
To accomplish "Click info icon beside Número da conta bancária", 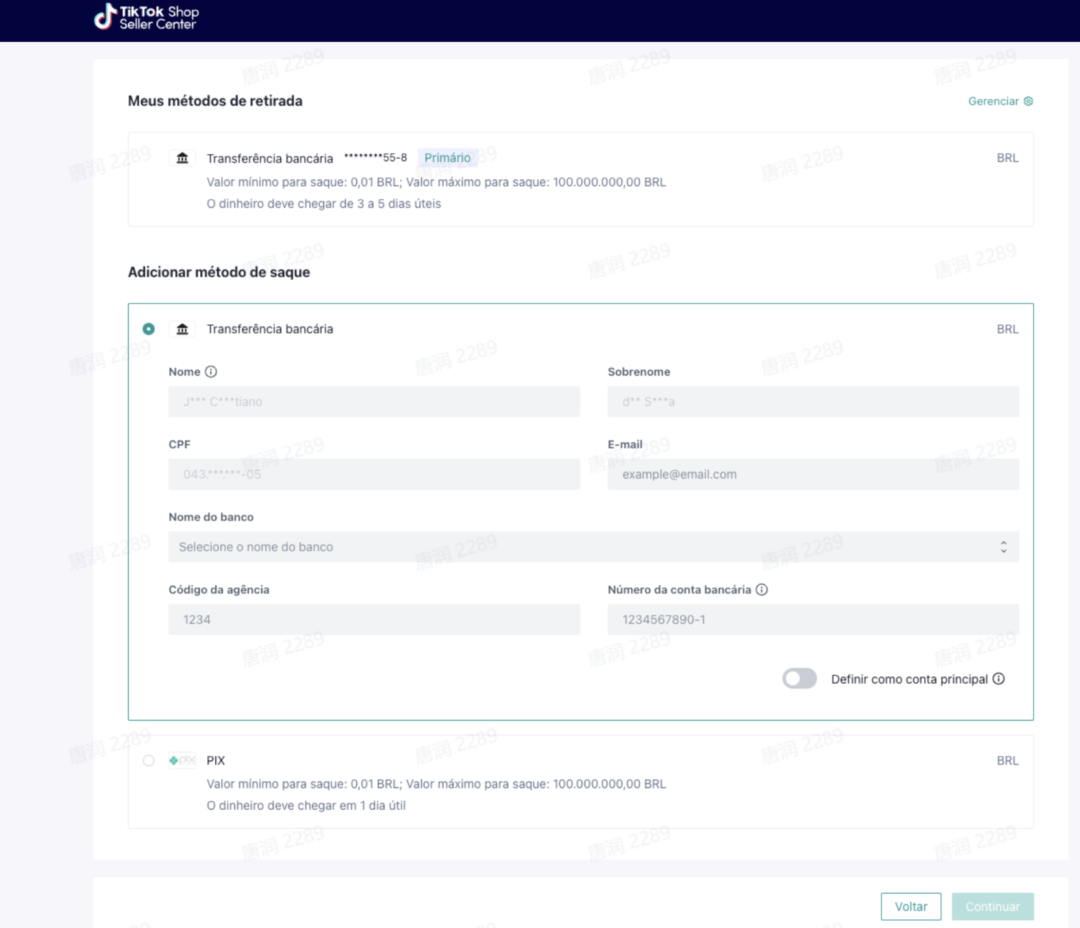I will pos(762,590).
